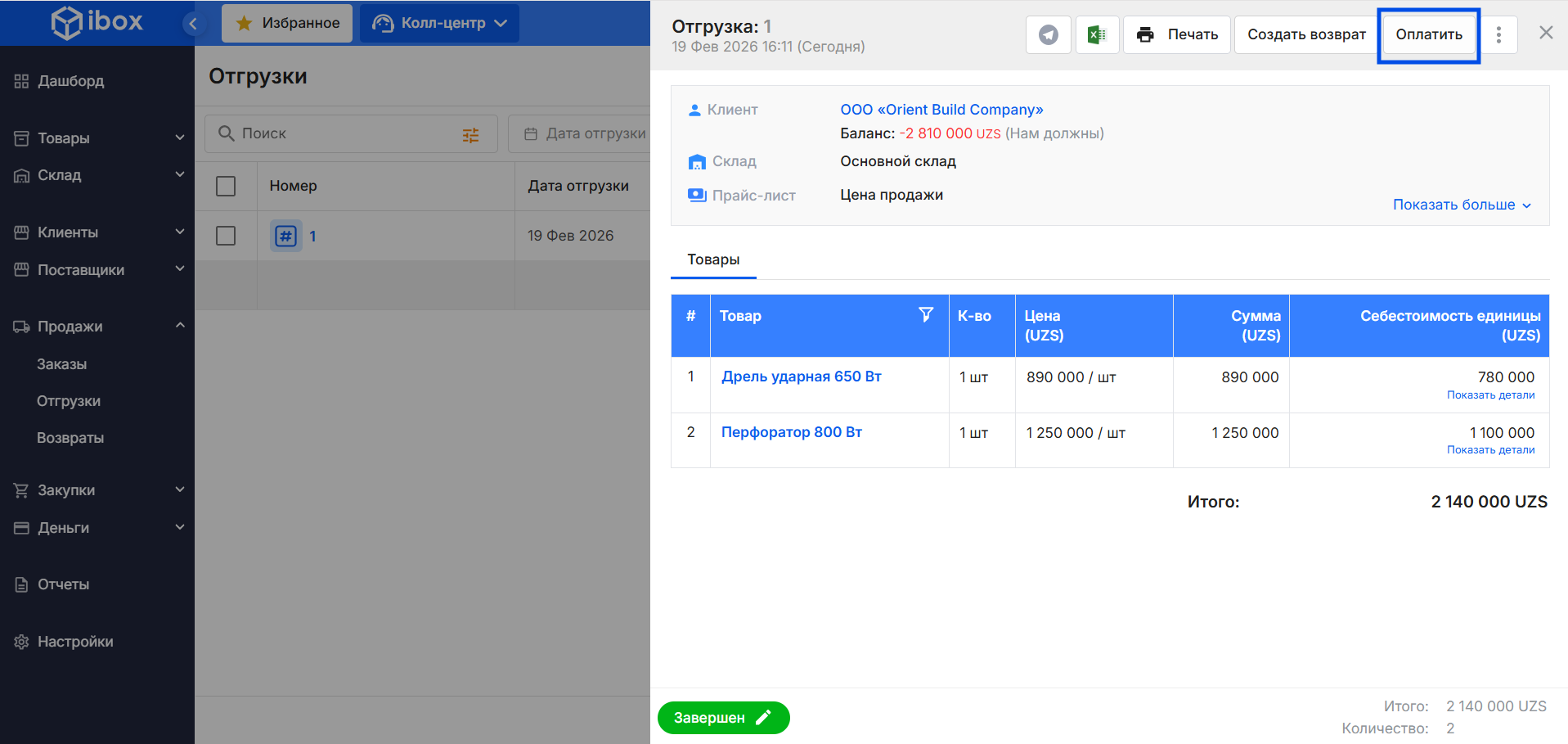
Task: Check the checkbox for shipment row 1
Action: point(226,236)
